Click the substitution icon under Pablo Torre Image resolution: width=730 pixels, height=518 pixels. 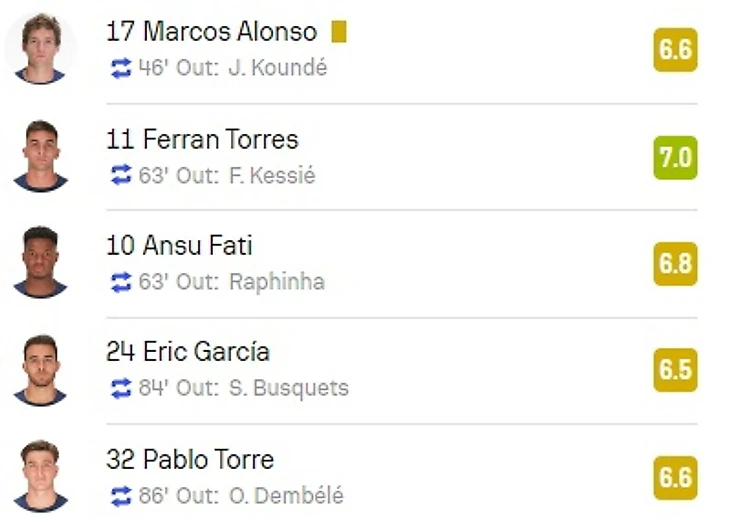click(121, 496)
